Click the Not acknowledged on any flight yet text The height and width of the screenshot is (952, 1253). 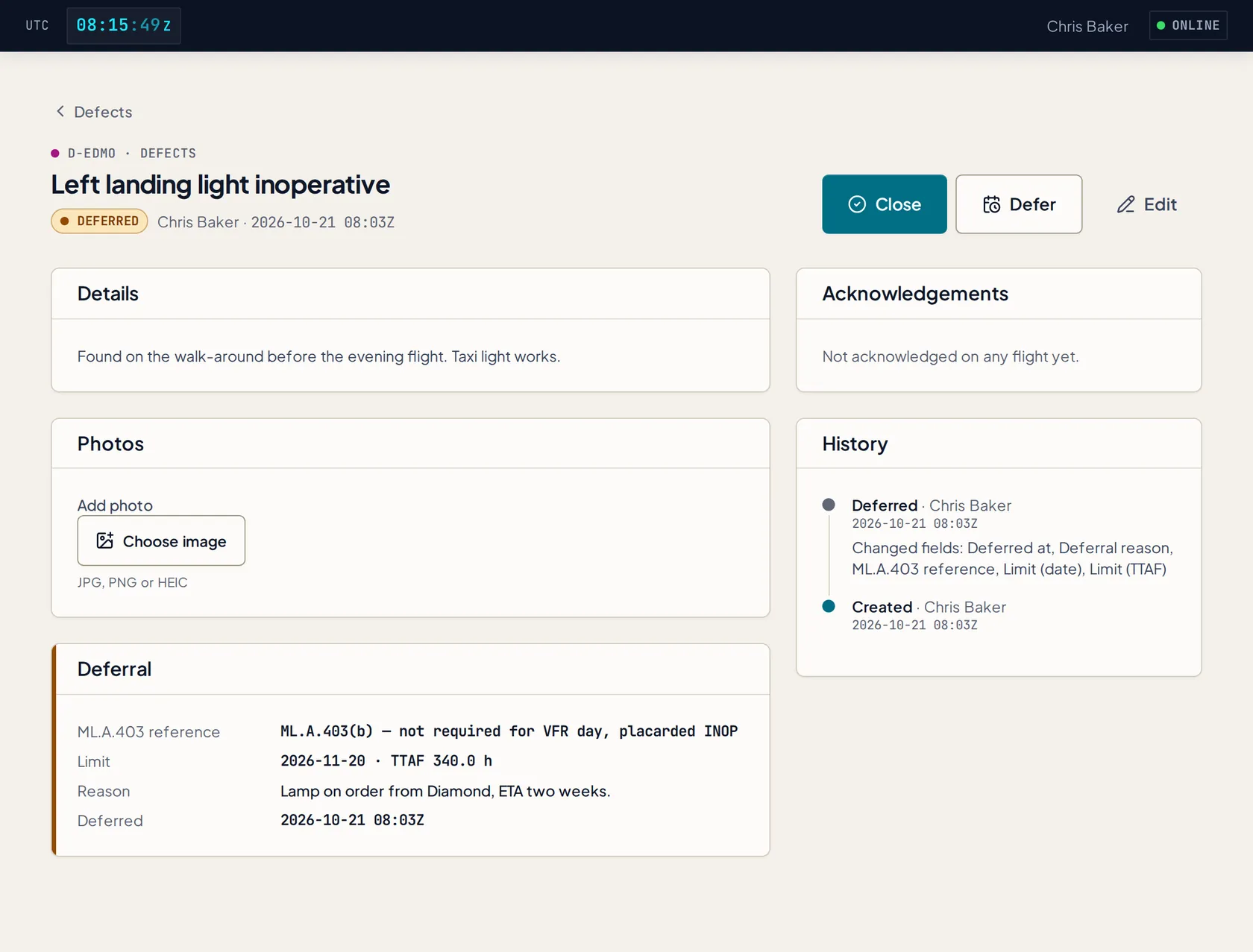tap(950, 356)
